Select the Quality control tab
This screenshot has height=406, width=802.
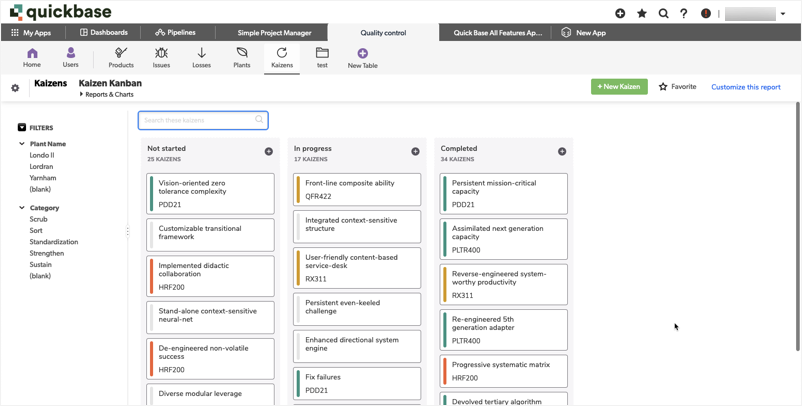point(383,33)
